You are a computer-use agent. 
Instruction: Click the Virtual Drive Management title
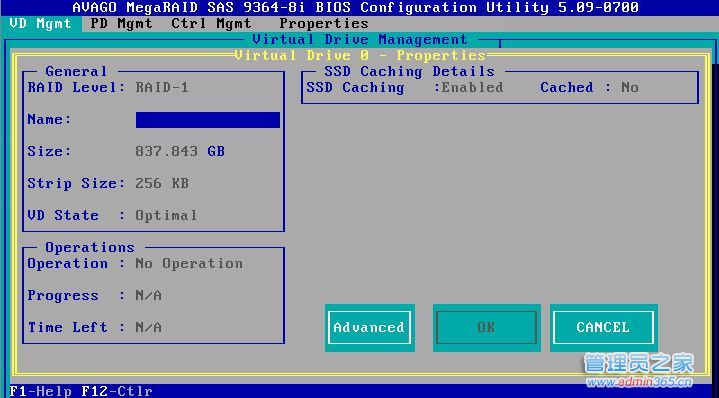(360, 39)
